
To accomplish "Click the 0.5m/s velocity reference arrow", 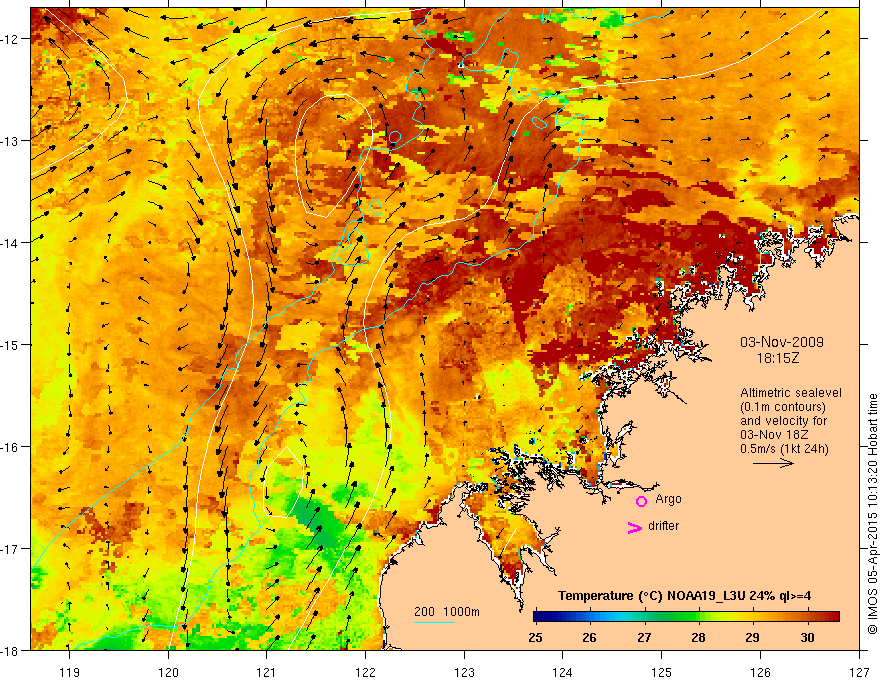I will tap(773, 463).
